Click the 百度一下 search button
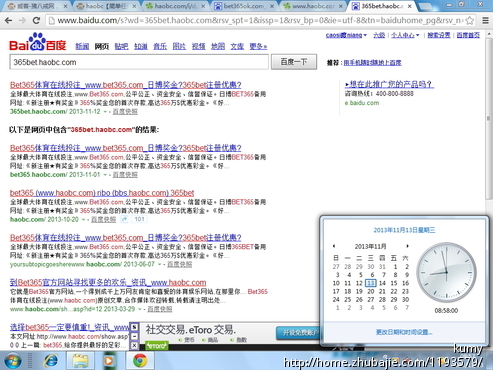 click(x=294, y=62)
